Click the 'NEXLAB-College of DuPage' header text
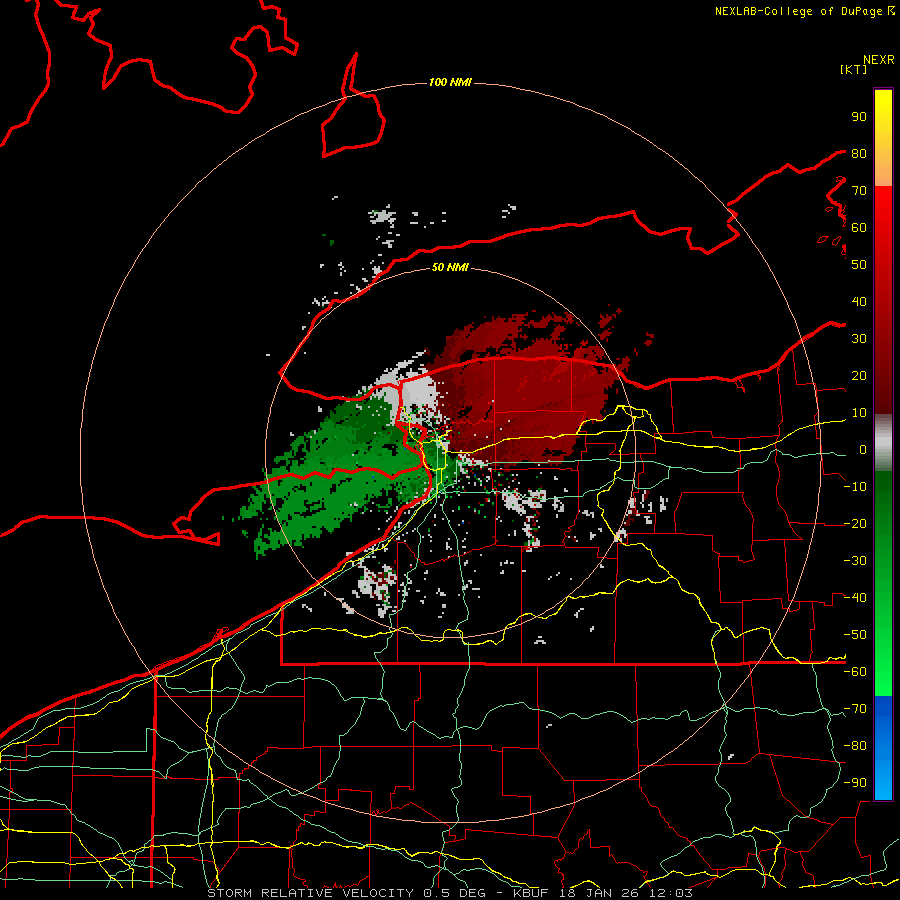 [x=798, y=11]
